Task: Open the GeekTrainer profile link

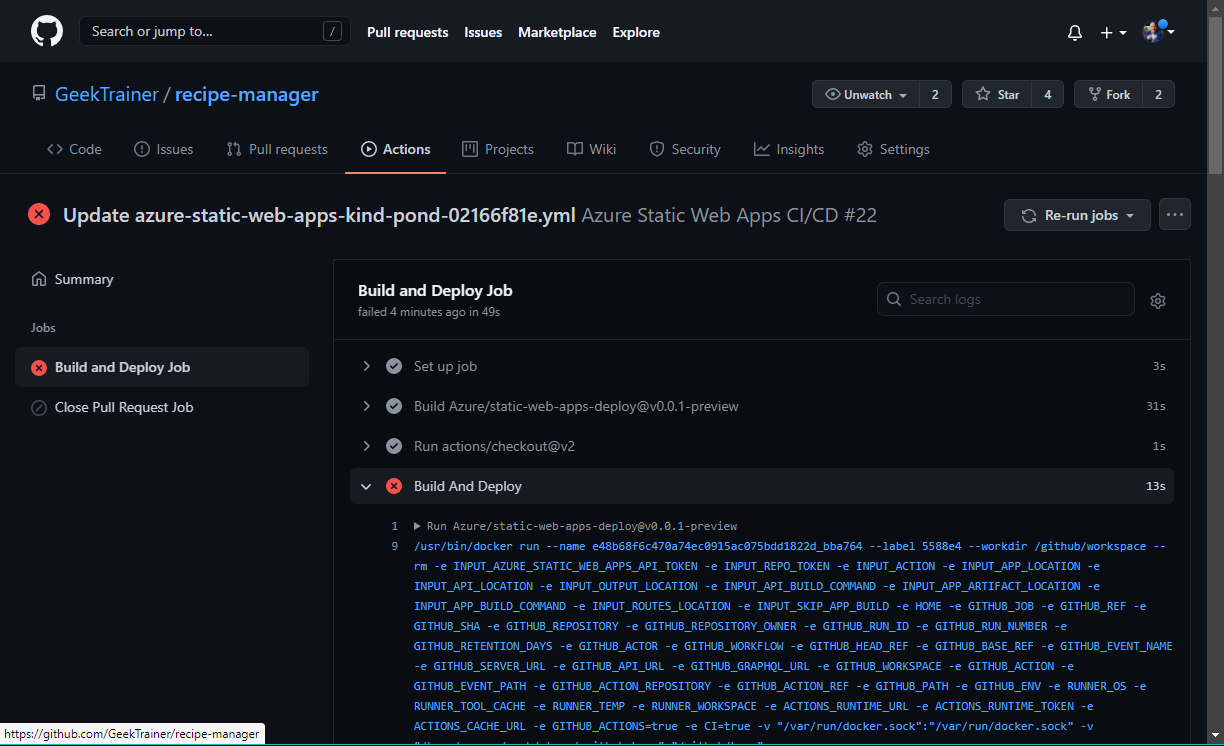Action: click(x=107, y=94)
